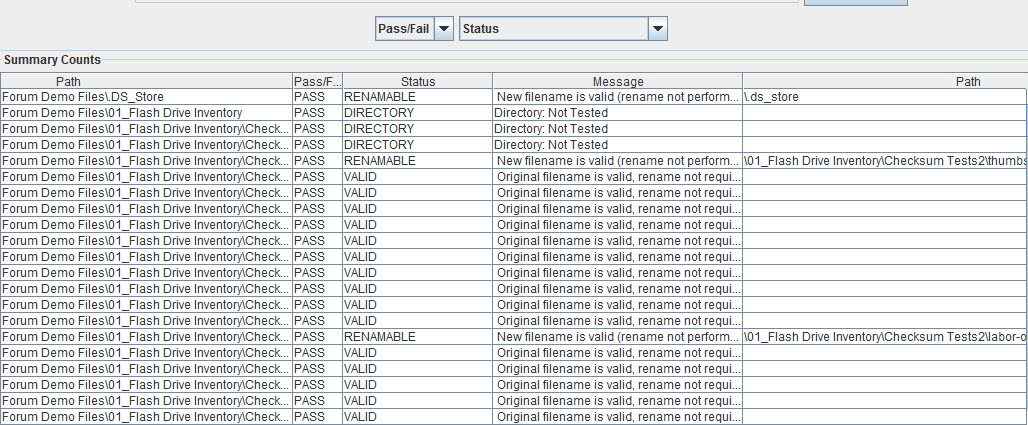Select the row ending in '01_Flash Drive Inventory'
This screenshot has width=1028, height=425.
[x=146, y=113]
